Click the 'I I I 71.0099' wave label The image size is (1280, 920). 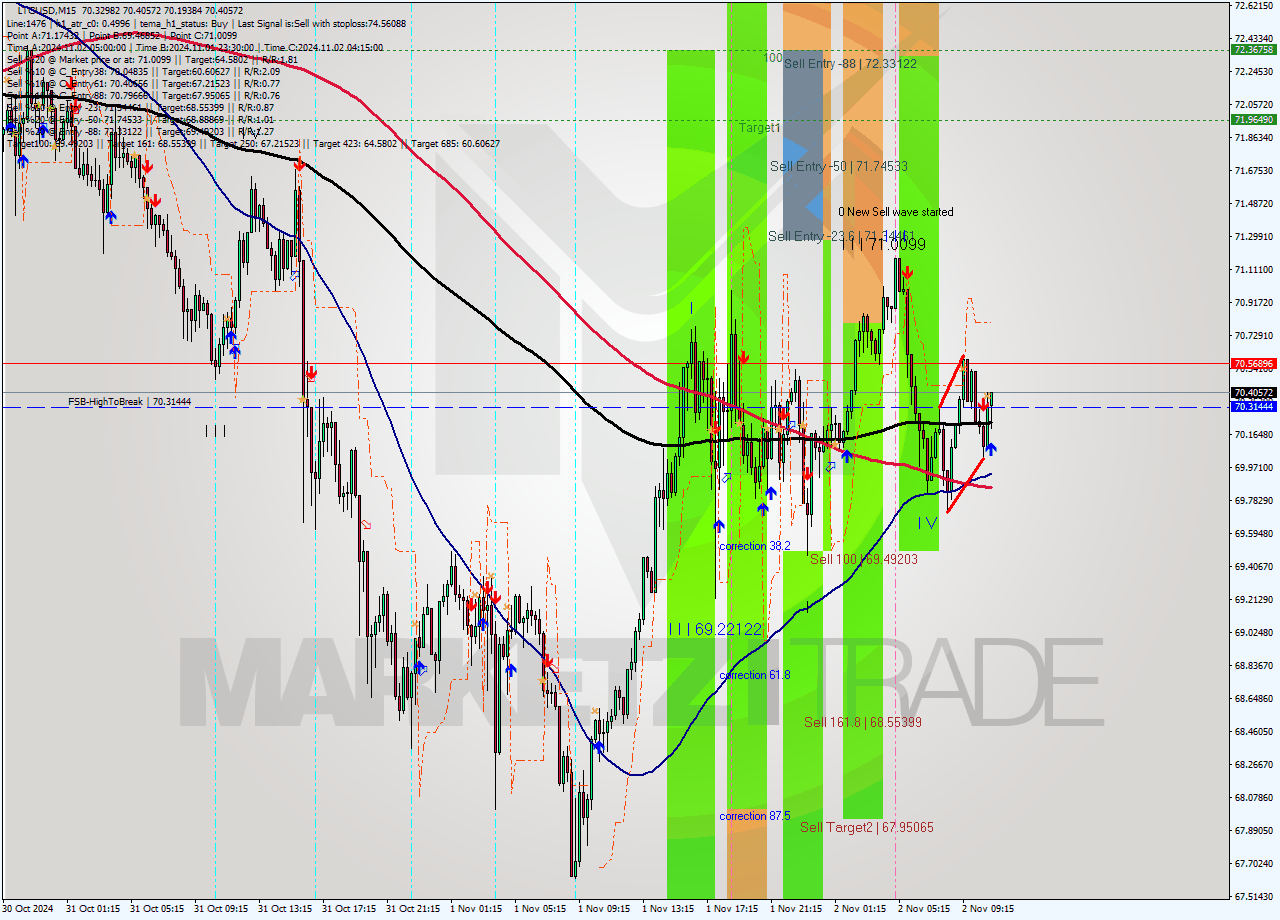pos(883,244)
